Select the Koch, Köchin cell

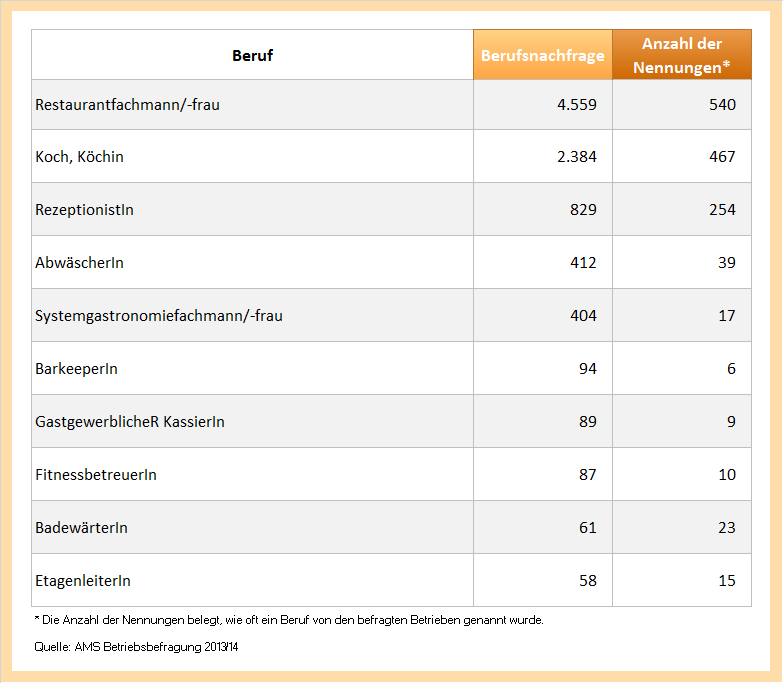[80, 156]
